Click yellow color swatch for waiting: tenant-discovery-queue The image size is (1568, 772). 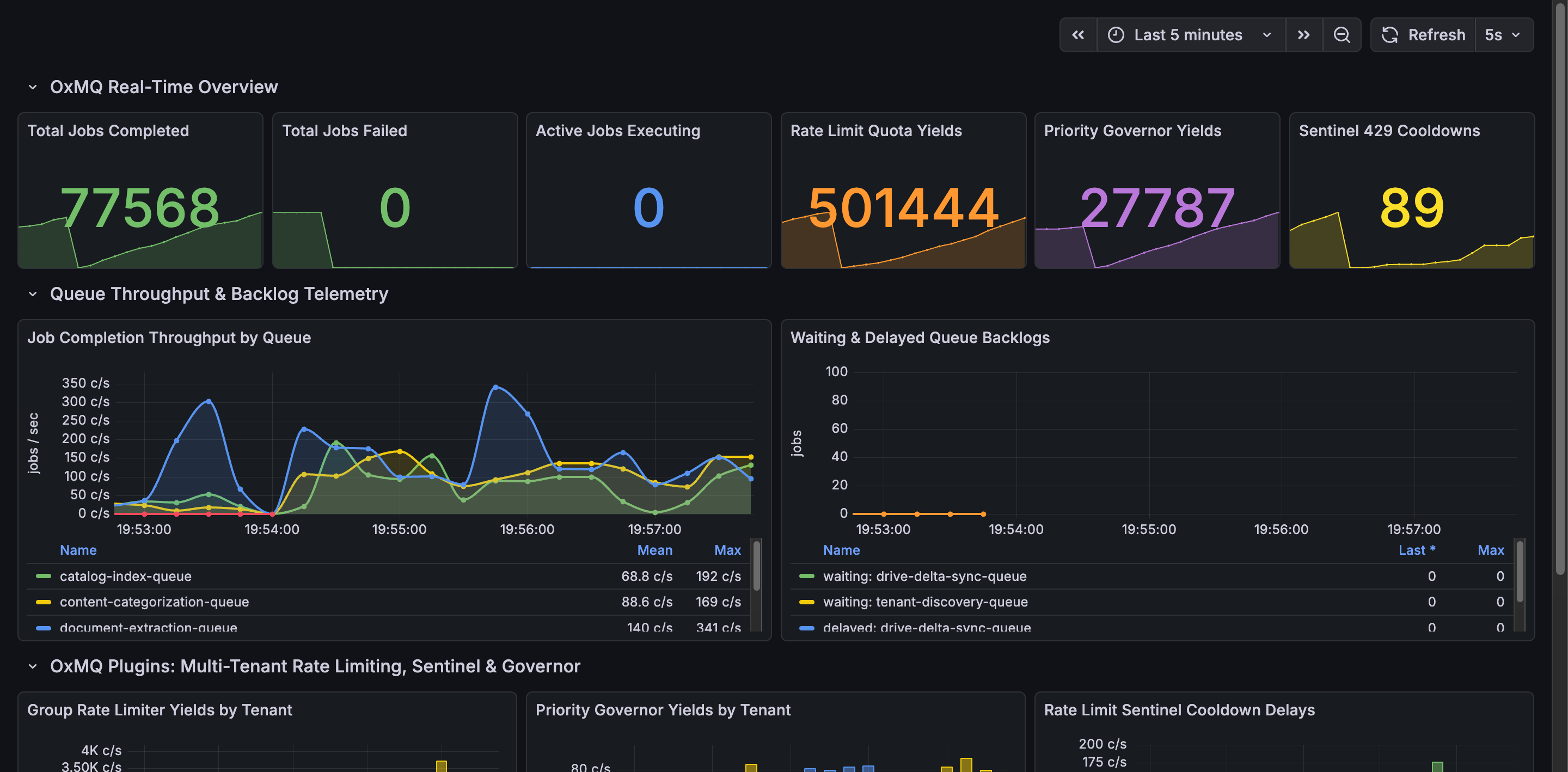coord(806,602)
